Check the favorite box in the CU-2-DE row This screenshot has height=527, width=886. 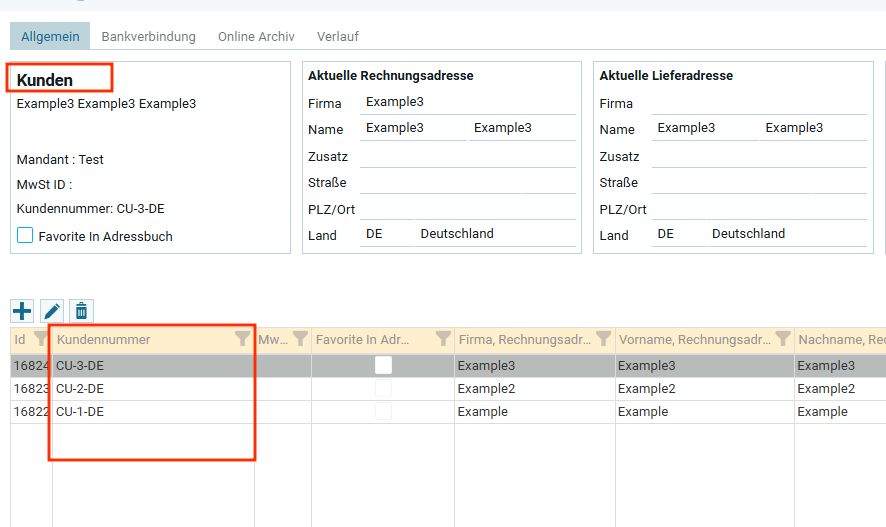coord(383,389)
